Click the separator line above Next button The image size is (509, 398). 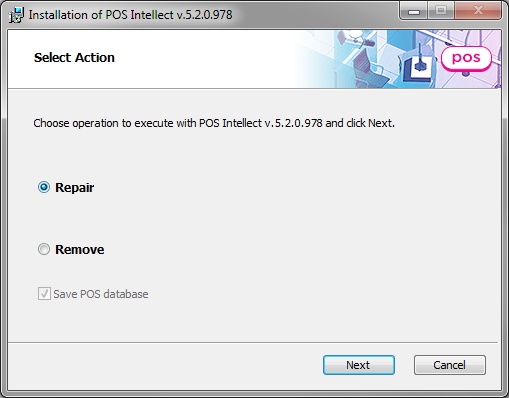pos(253,342)
